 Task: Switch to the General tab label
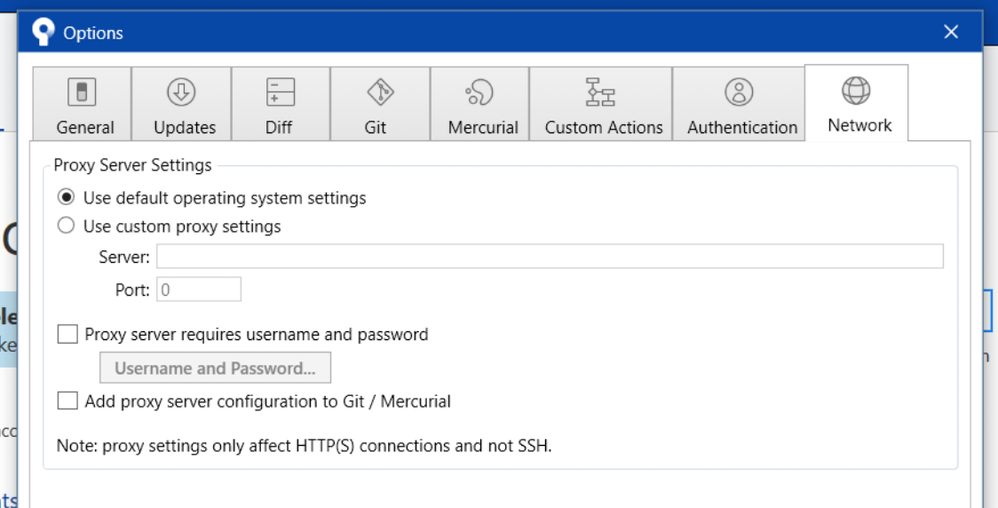click(85, 128)
